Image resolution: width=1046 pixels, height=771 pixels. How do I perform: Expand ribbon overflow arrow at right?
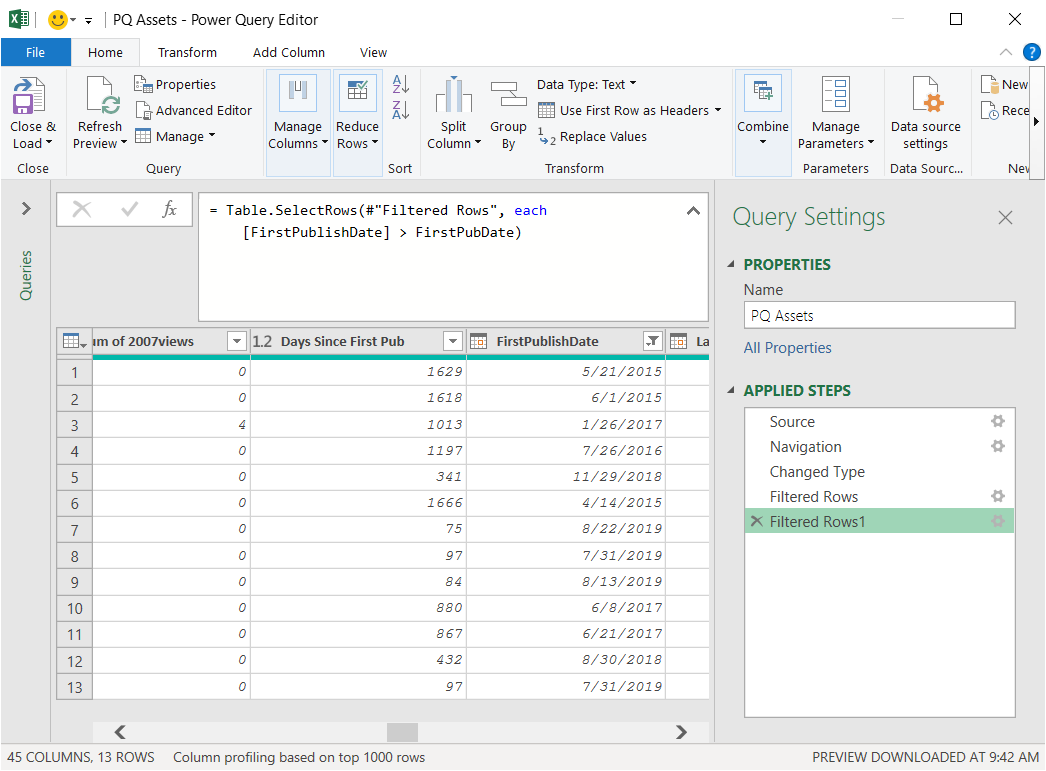[x=1036, y=121]
